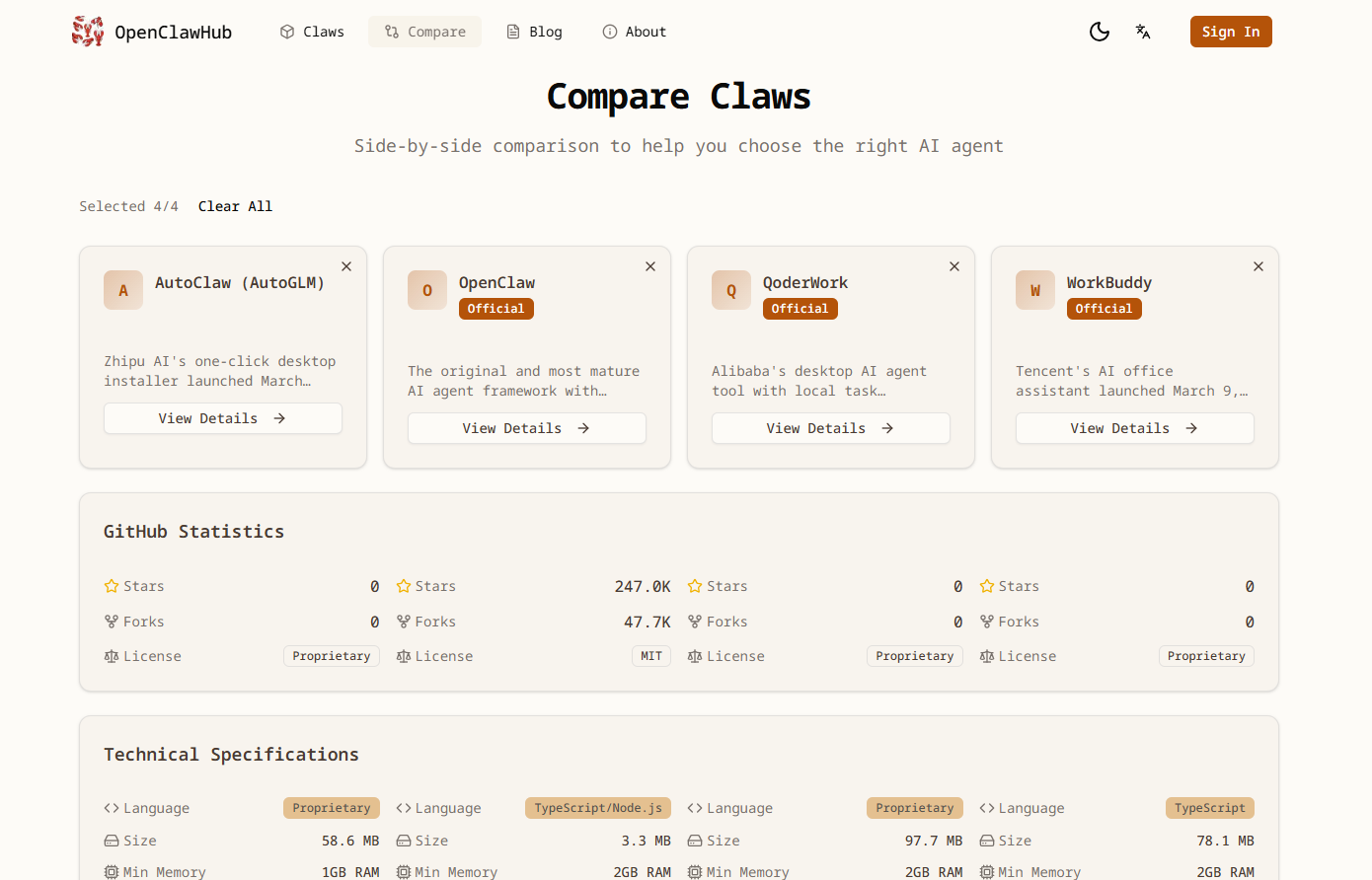Click the WorkBuddy Forks icon

click(x=987, y=622)
